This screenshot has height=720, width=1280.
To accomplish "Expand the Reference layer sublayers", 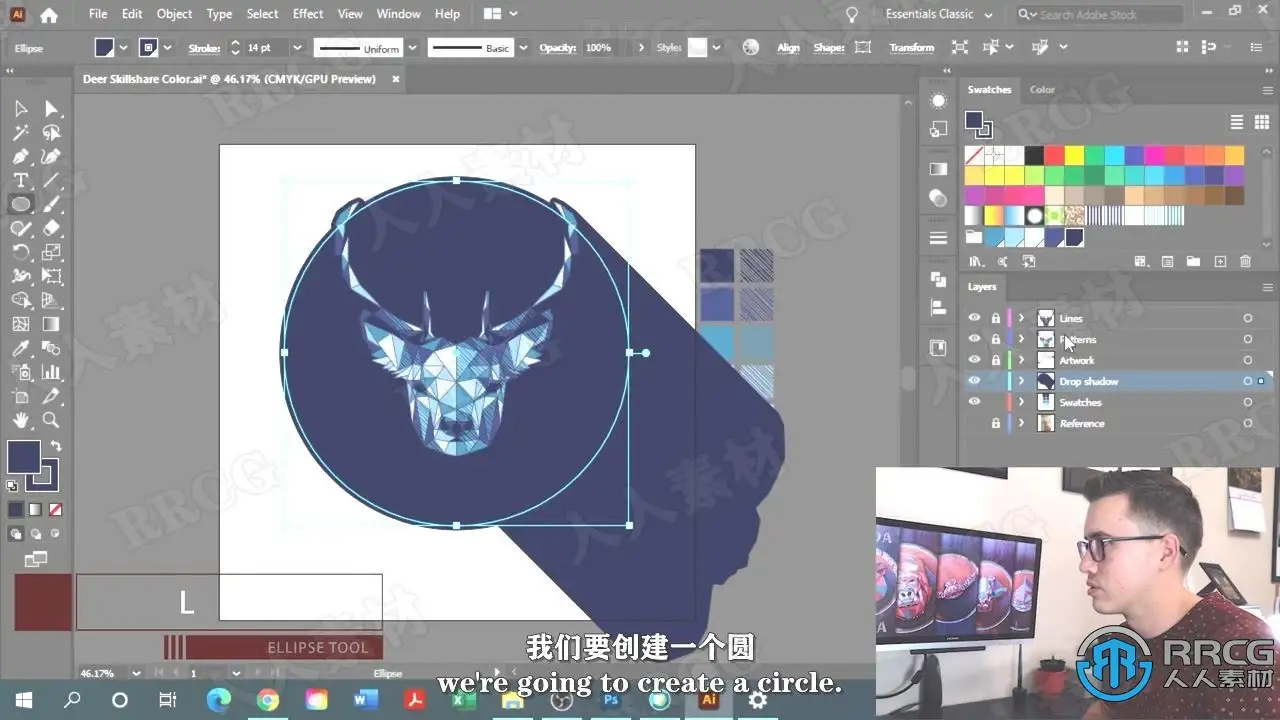I will coord(1021,423).
